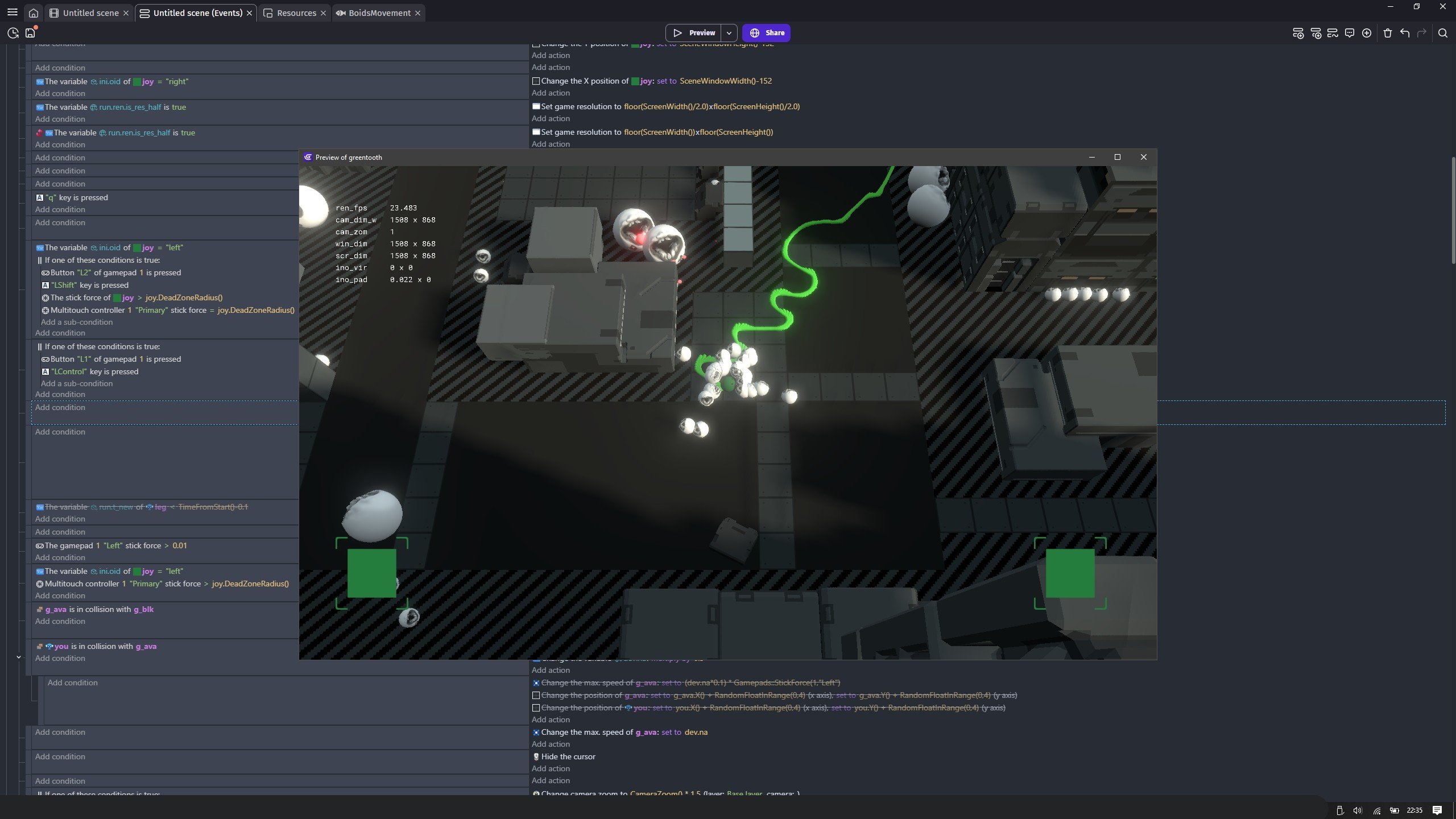
Task: Open the system volume icon
Action: pyautogui.click(x=1358, y=810)
